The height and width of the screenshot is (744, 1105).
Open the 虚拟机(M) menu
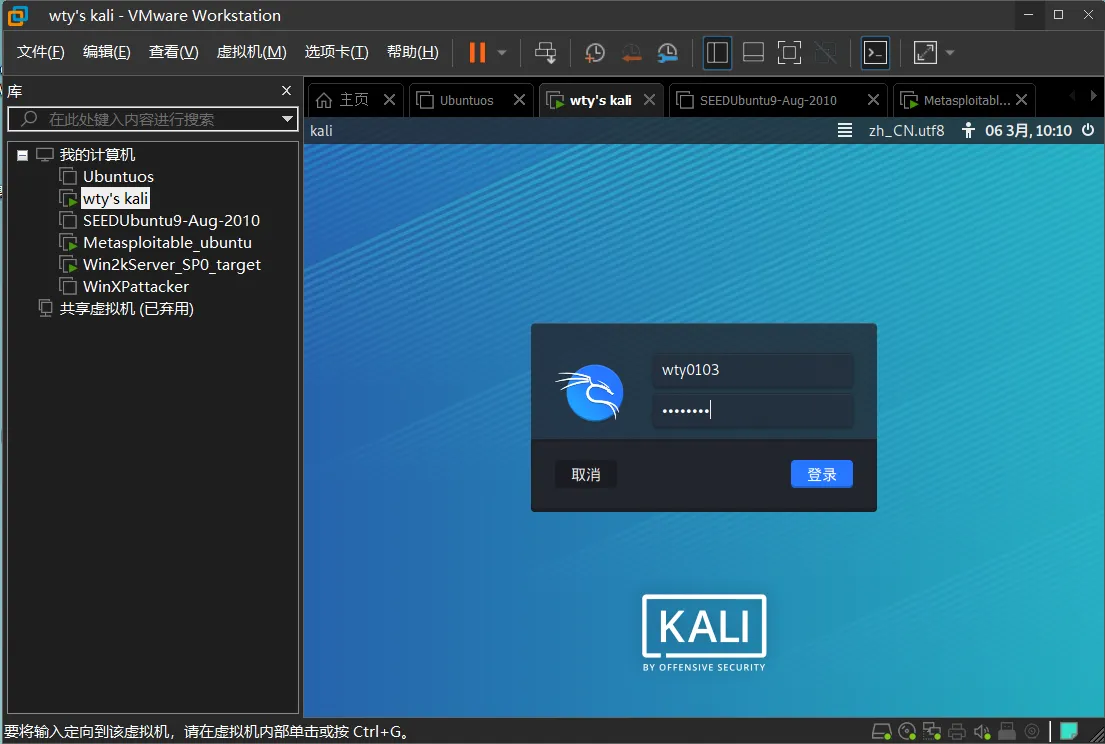pyautogui.click(x=252, y=52)
